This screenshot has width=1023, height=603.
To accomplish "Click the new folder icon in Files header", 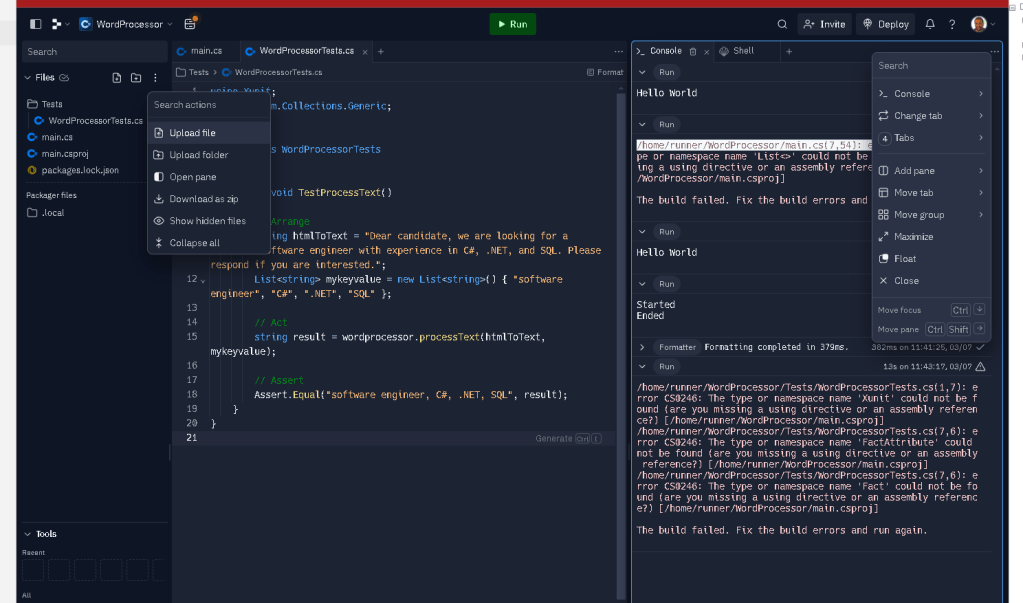I will click(x=136, y=78).
